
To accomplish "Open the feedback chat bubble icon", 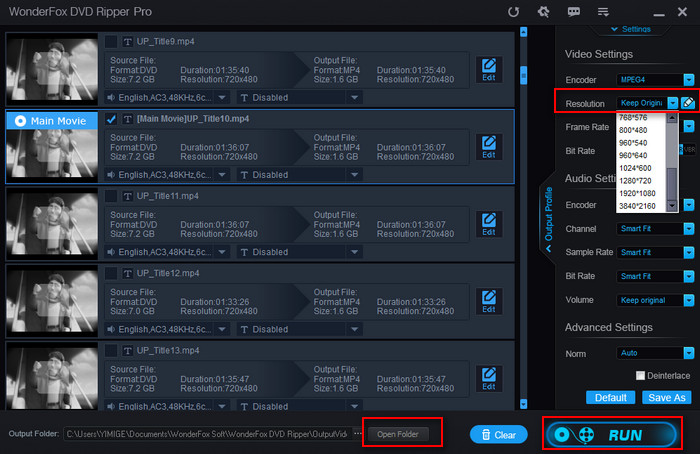I will tap(574, 12).
